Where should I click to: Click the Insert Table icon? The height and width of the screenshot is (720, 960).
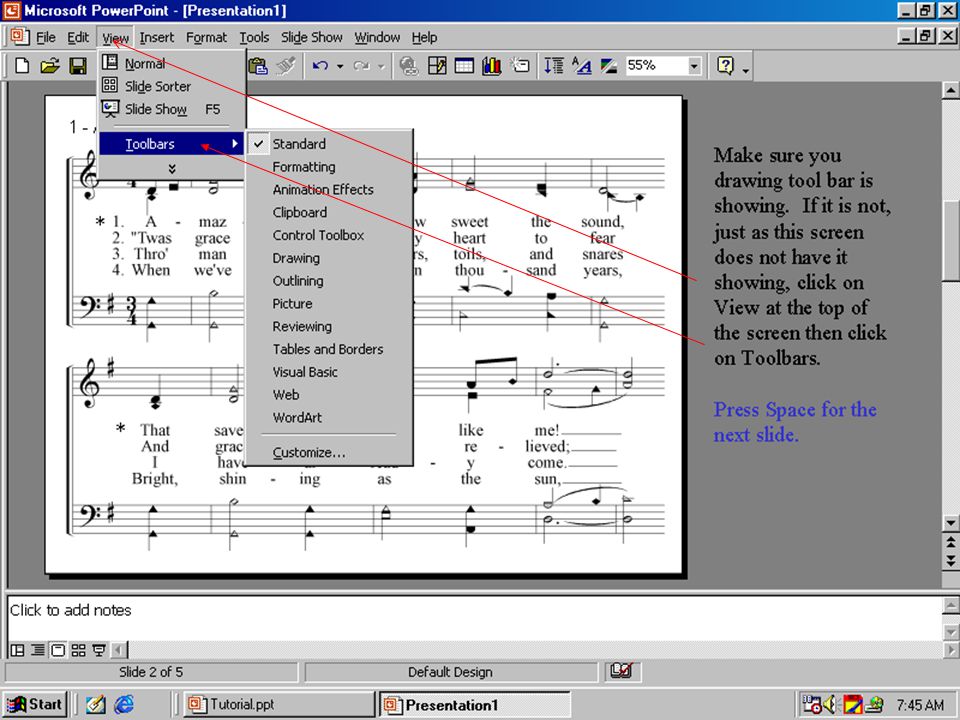pyautogui.click(x=464, y=66)
